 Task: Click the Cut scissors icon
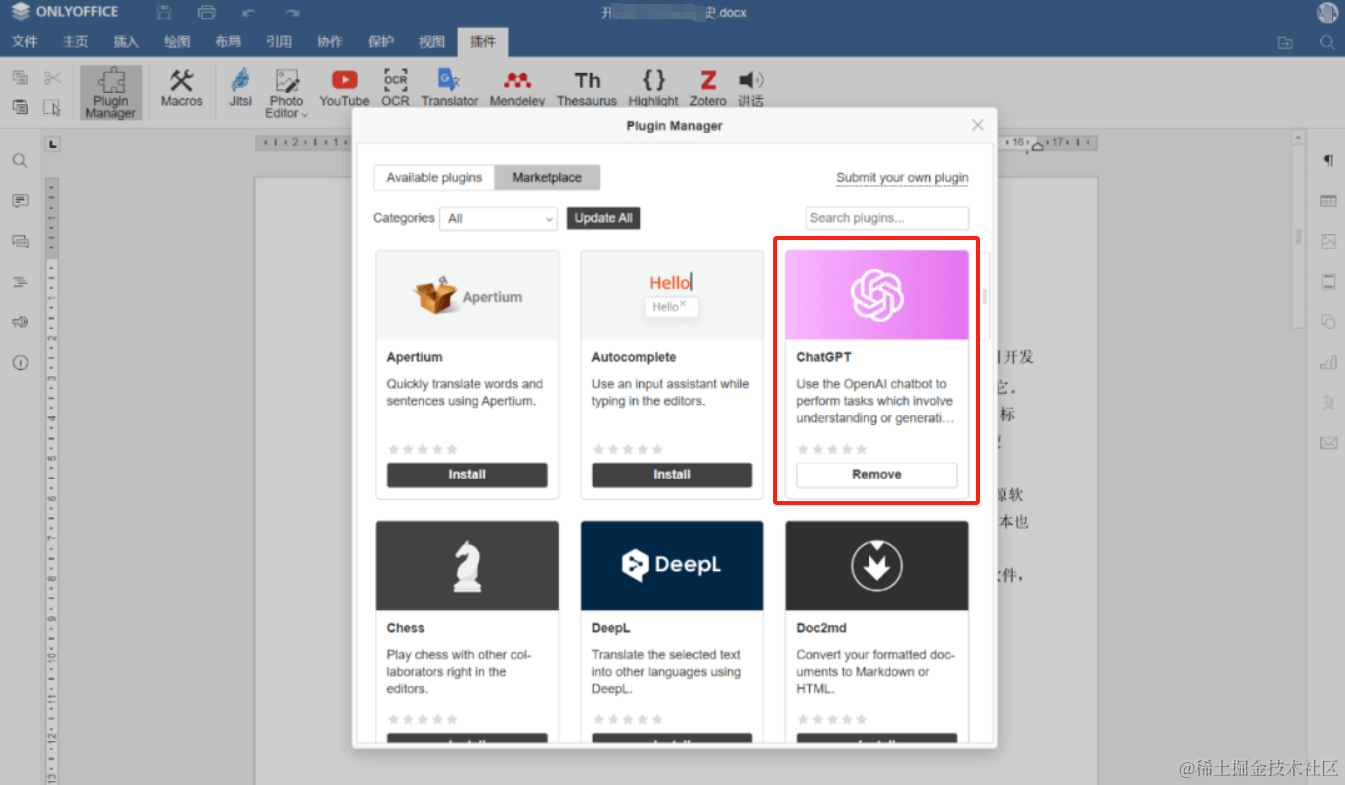pyautogui.click(x=53, y=78)
